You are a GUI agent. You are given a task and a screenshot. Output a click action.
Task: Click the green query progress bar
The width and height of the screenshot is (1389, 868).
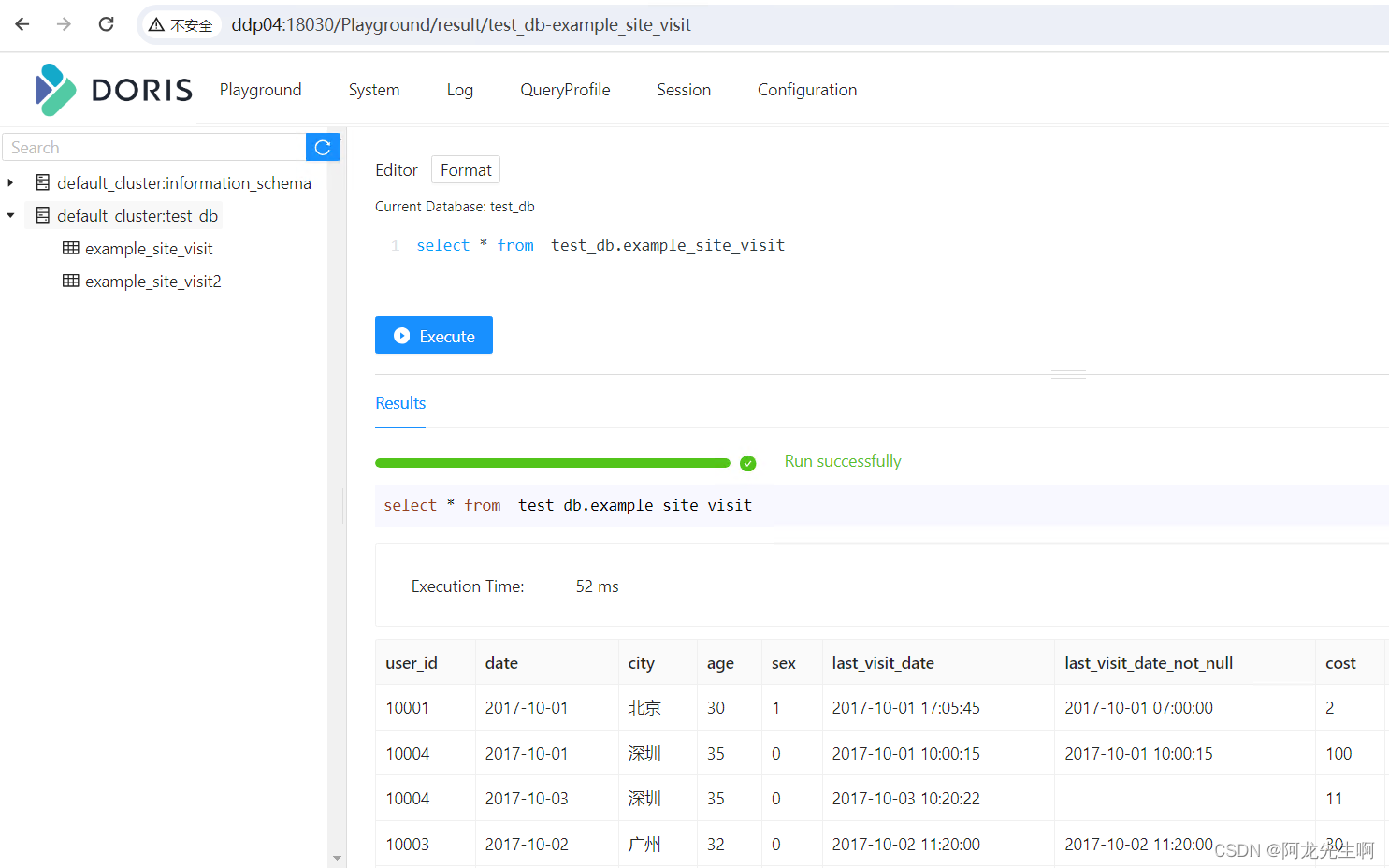(x=552, y=463)
